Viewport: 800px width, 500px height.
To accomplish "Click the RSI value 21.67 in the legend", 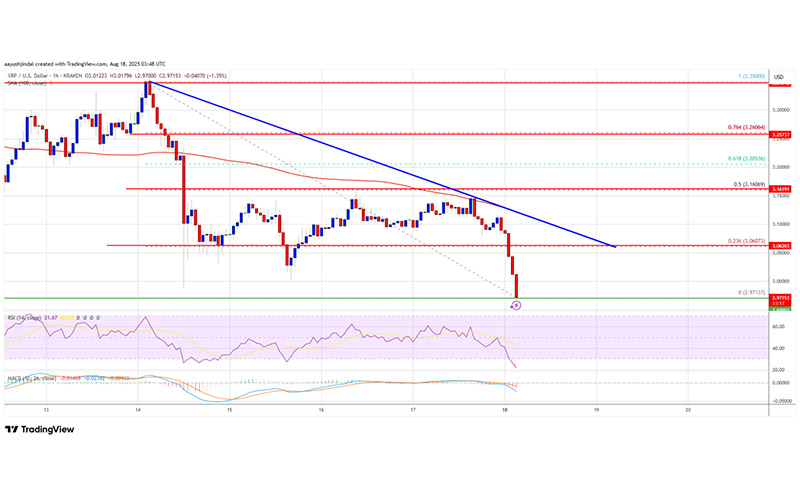I will 51,318.
